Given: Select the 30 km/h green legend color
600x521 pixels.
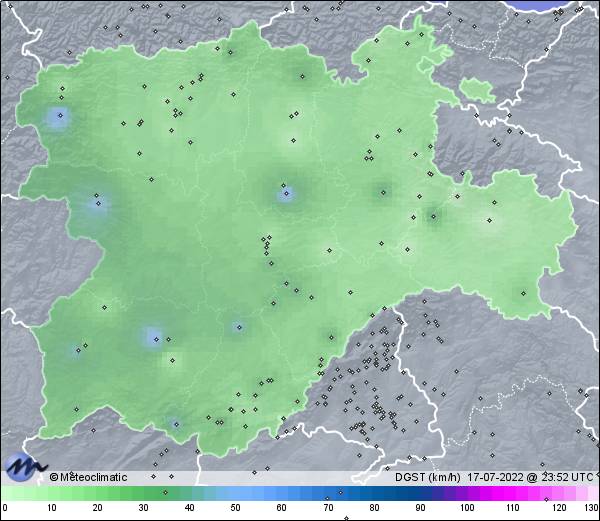Looking at the screenshot, I should (143, 494).
